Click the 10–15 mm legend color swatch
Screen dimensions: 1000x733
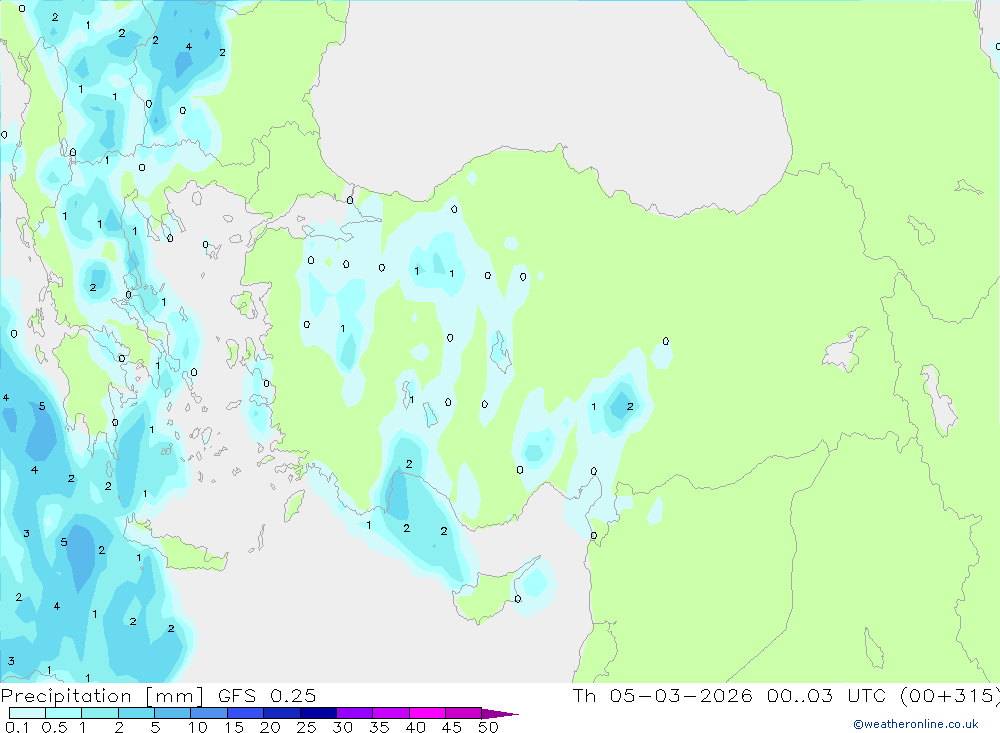[x=209, y=713]
